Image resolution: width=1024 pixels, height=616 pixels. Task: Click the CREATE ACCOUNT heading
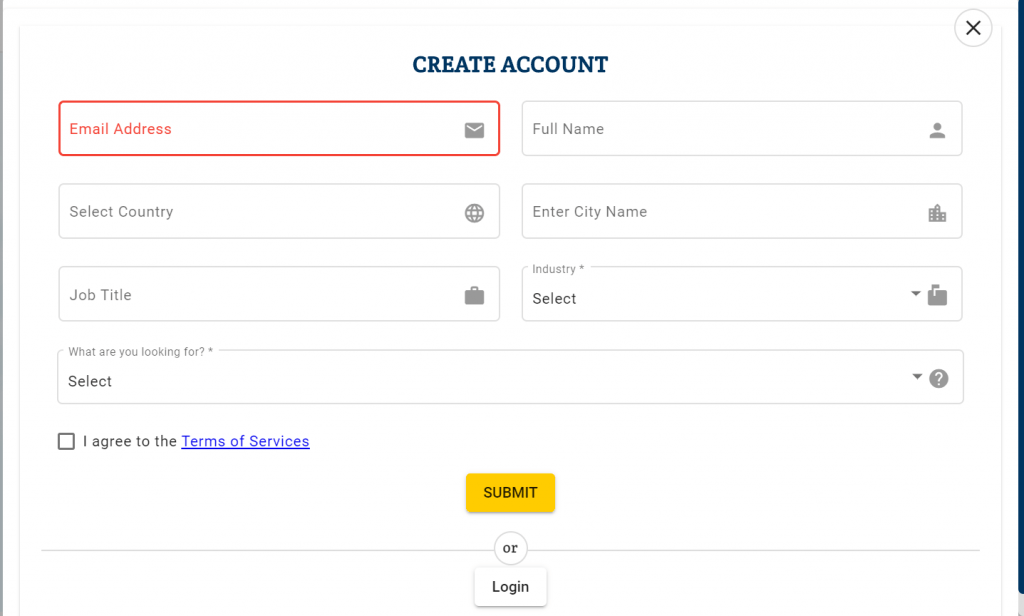pyautogui.click(x=510, y=65)
